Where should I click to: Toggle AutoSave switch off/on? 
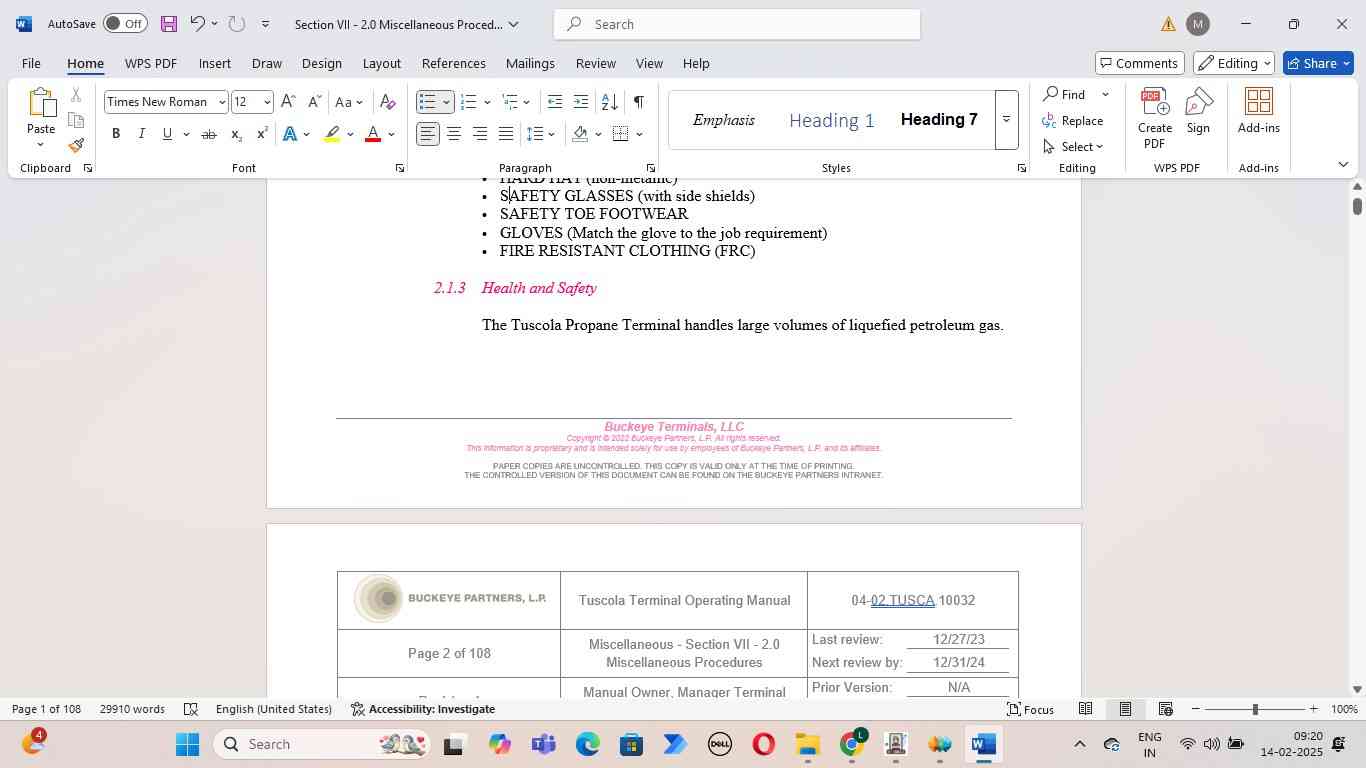[125, 24]
